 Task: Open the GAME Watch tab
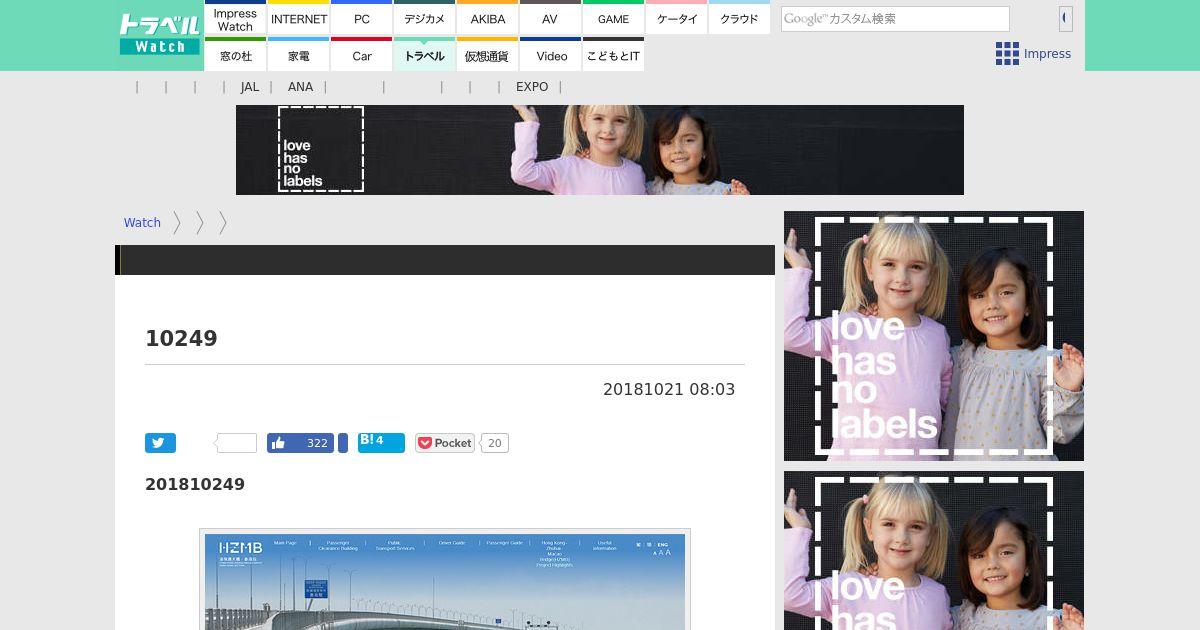613,18
